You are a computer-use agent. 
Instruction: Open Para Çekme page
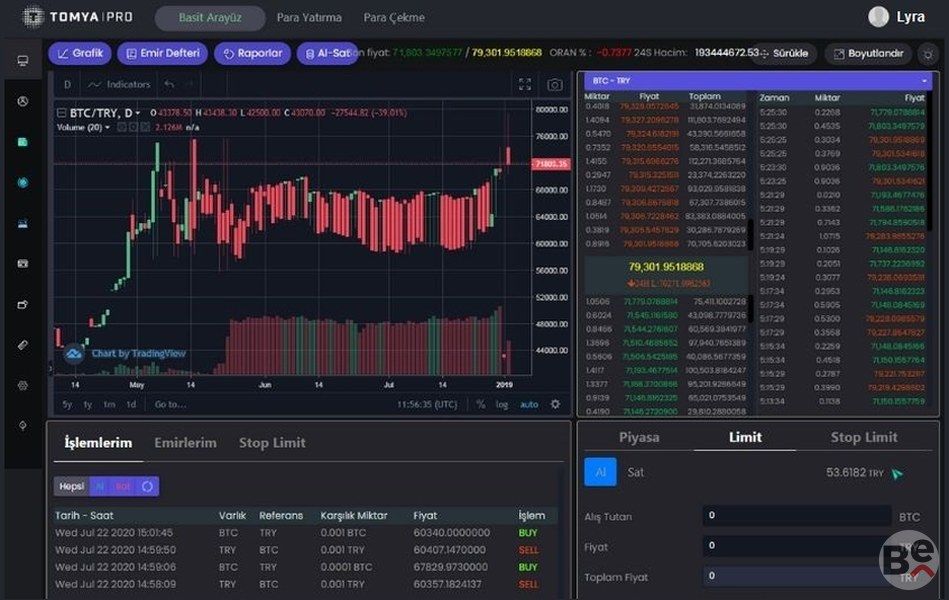(x=394, y=18)
